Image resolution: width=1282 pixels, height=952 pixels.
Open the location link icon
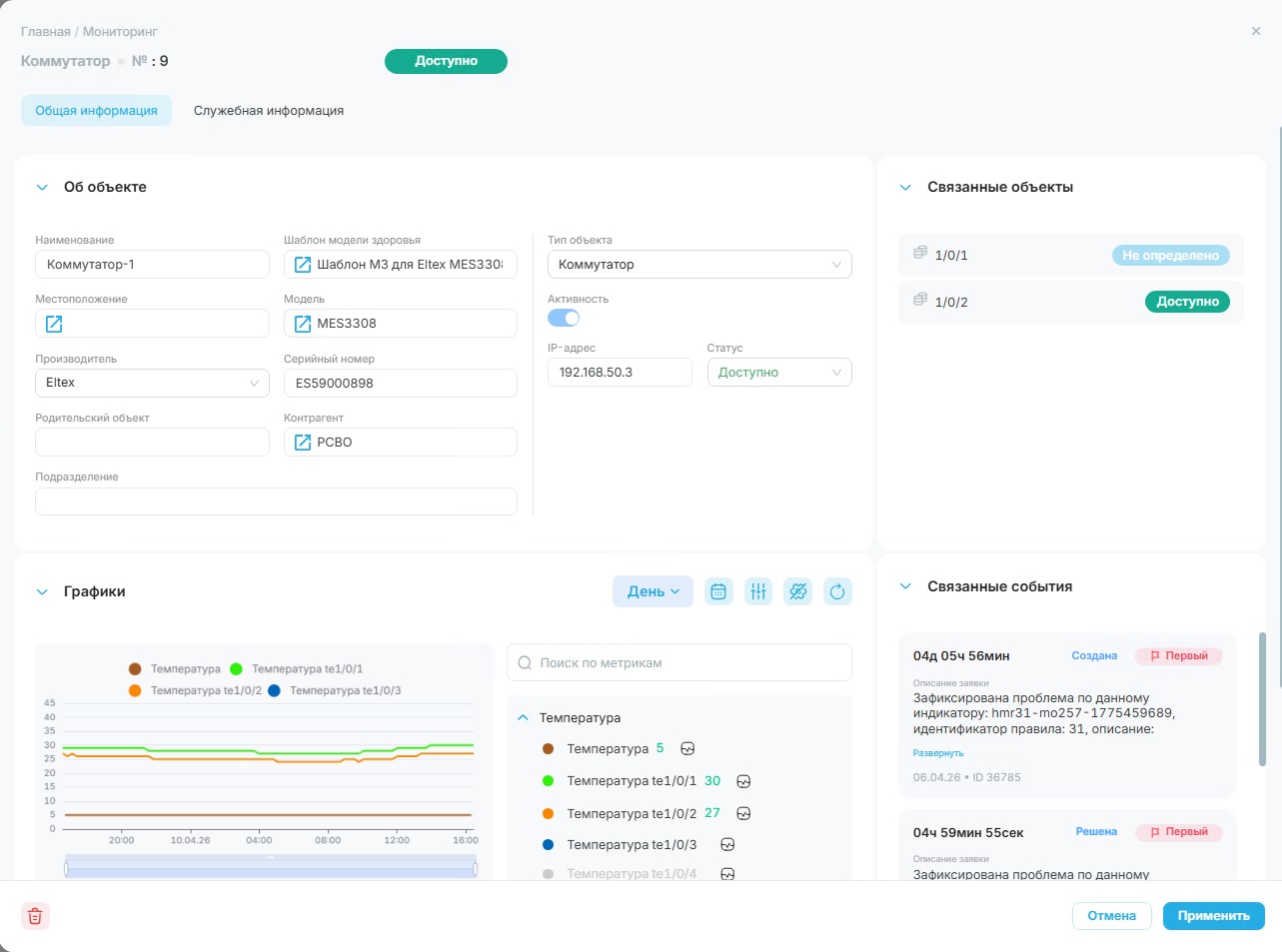54,324
